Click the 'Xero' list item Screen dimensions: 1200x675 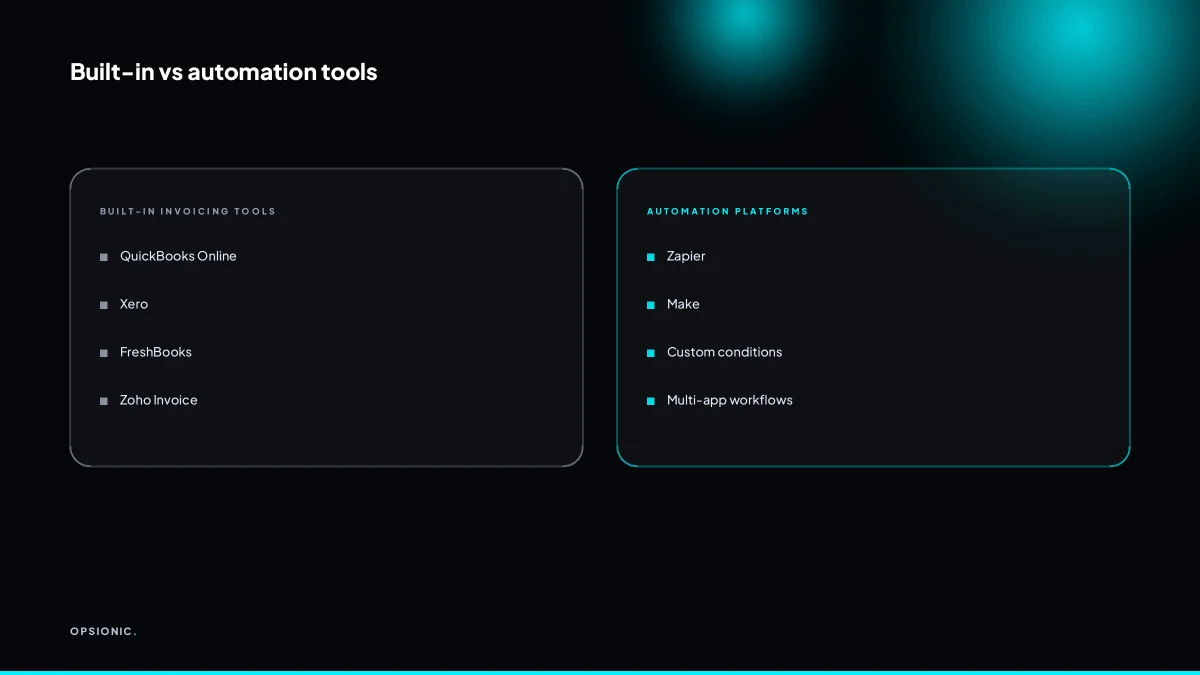pyautogui.click(x=134, y=304)
